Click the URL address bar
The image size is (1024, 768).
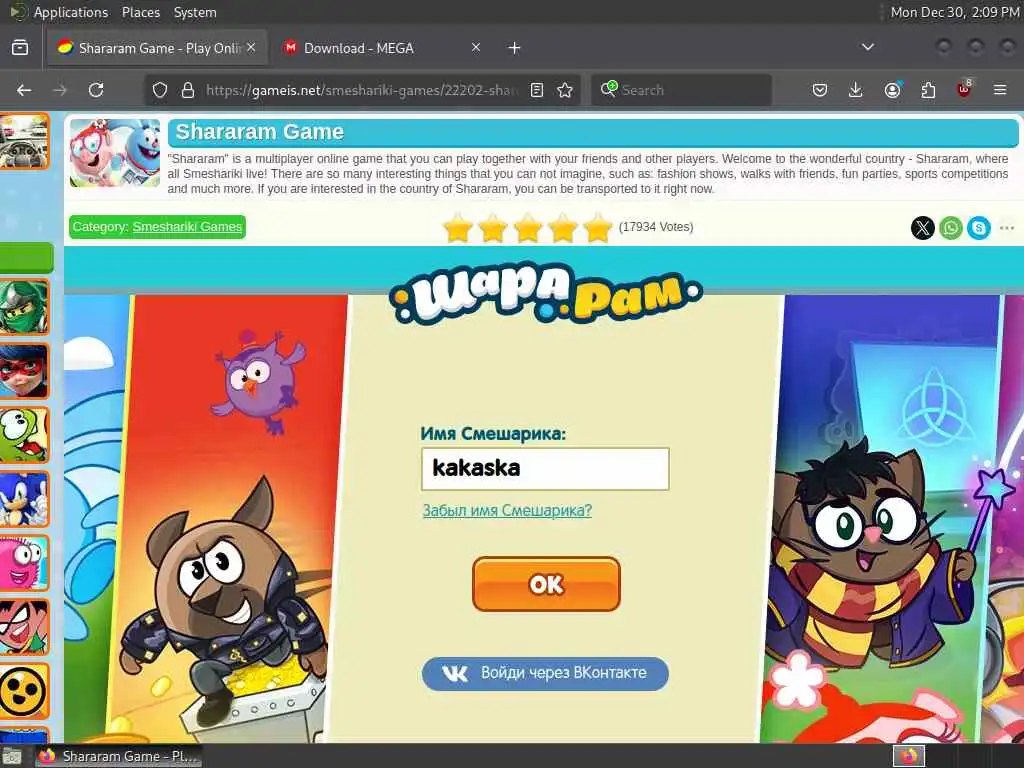click(362, 90)
